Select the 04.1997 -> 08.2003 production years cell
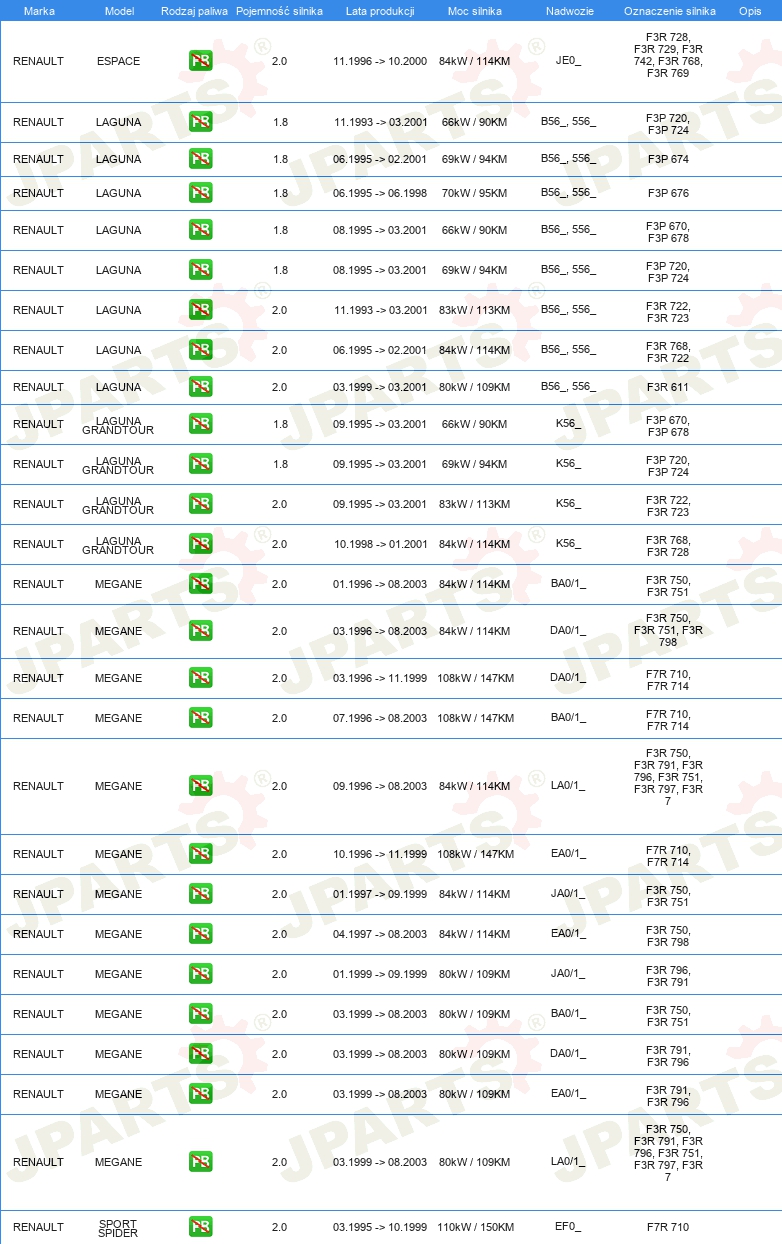 click(x=380, y=934)
